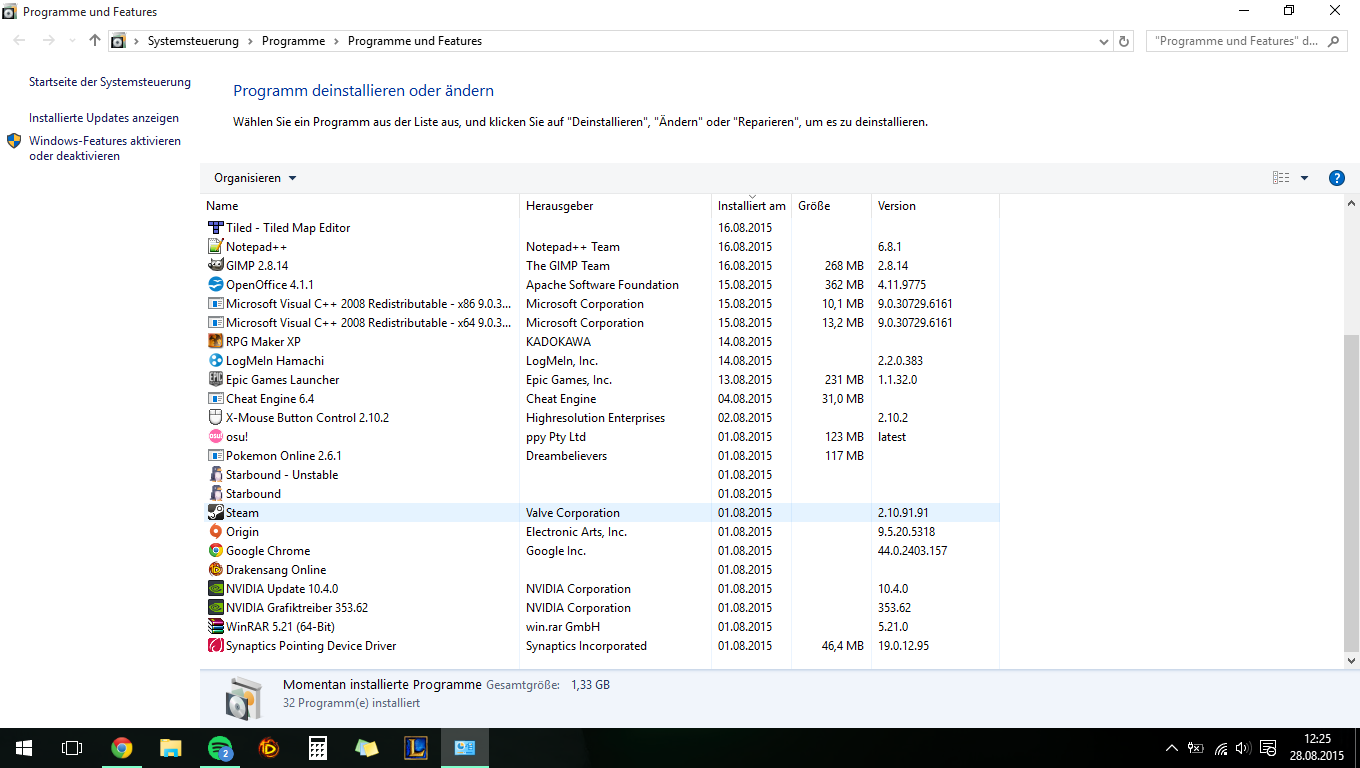1360x768 pixels.
Task: Open Installierte Updates anzeigen link
Action: [x=104, y=118]
